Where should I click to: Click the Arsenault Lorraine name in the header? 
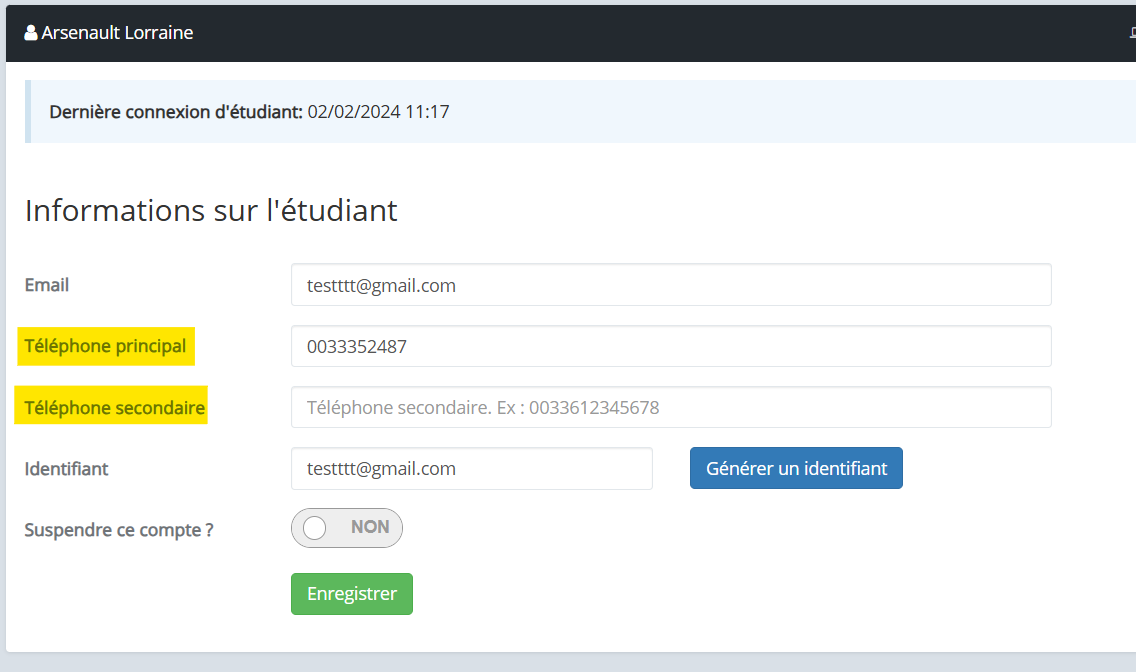pyautogui.click(x=117, y=33)
